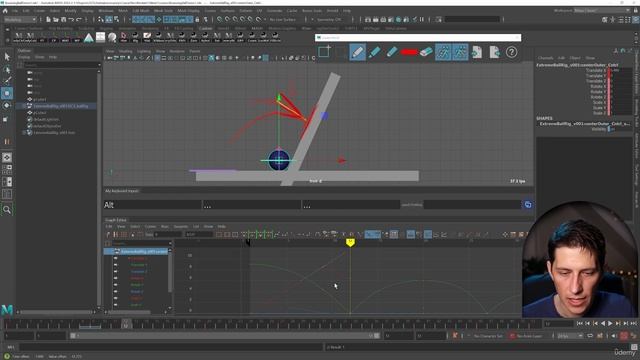
Task: Select the teal soft brush tool
Action: [391, 52]
